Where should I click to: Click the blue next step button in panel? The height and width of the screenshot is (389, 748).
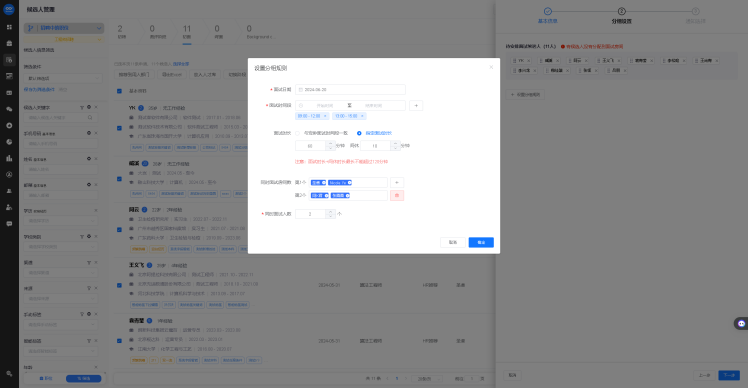tap(729, 375)
